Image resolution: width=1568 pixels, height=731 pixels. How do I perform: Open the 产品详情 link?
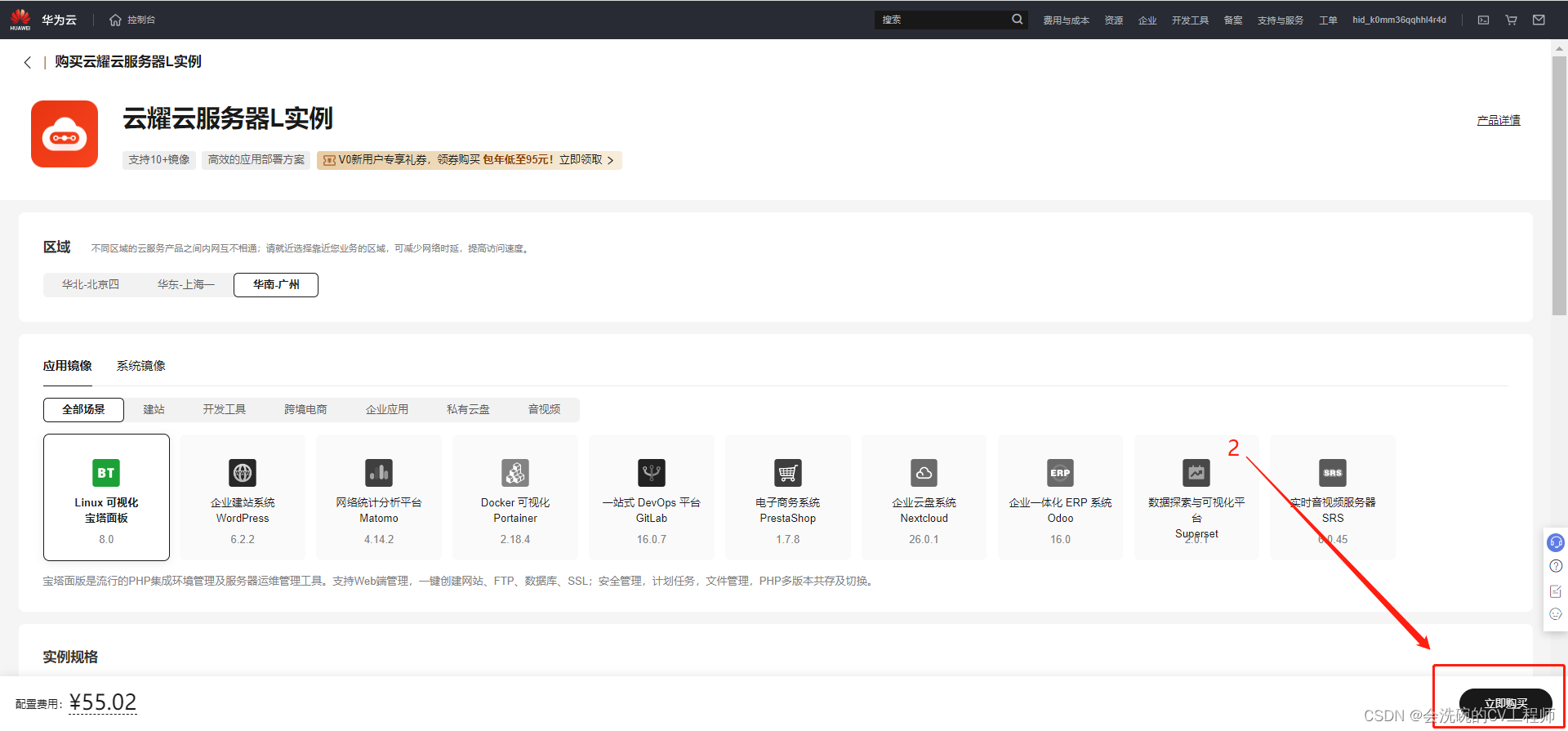(1499, 121)
